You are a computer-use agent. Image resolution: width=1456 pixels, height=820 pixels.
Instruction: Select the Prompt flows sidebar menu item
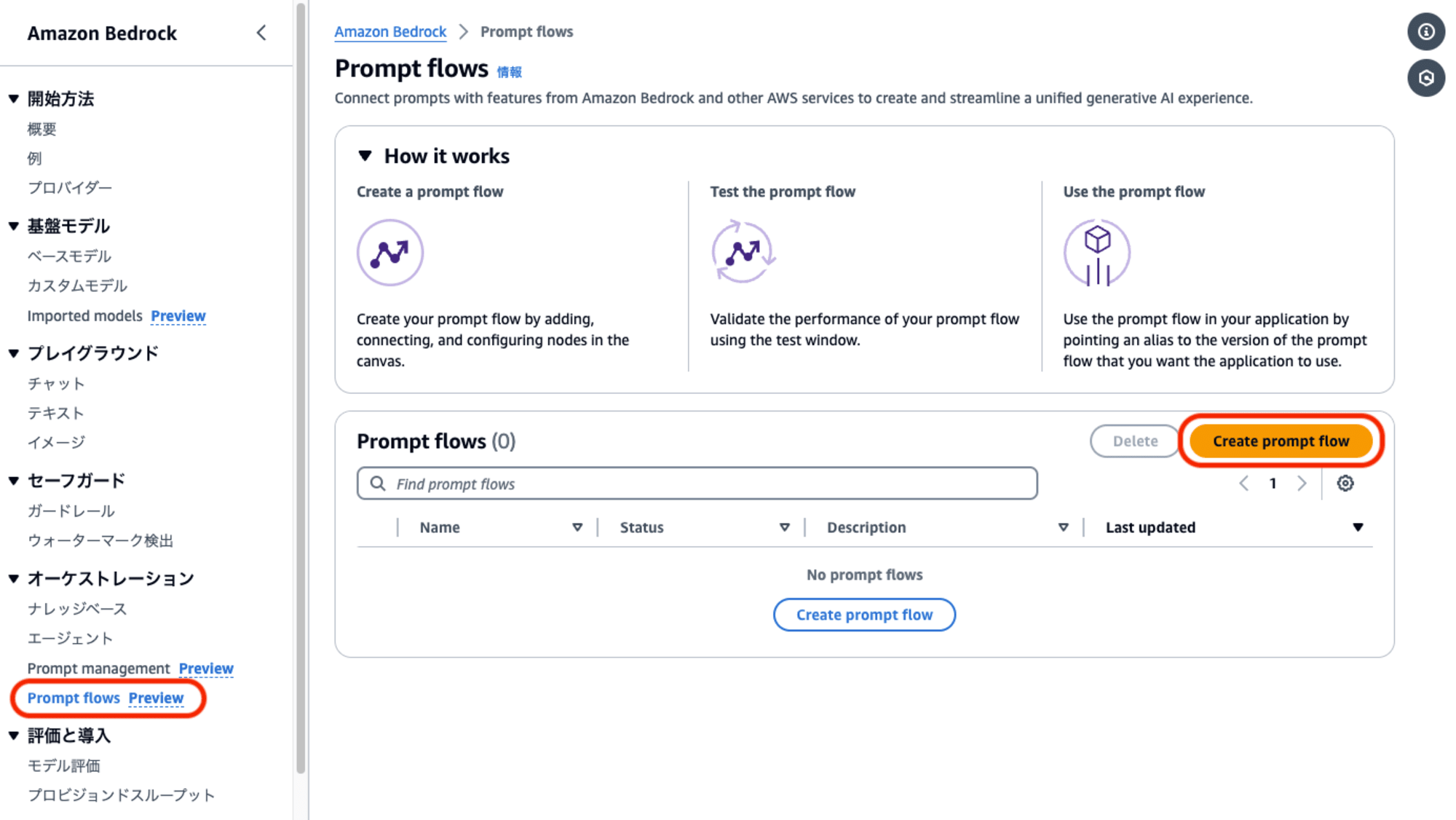pyautogui.click(x=73, y=697)
